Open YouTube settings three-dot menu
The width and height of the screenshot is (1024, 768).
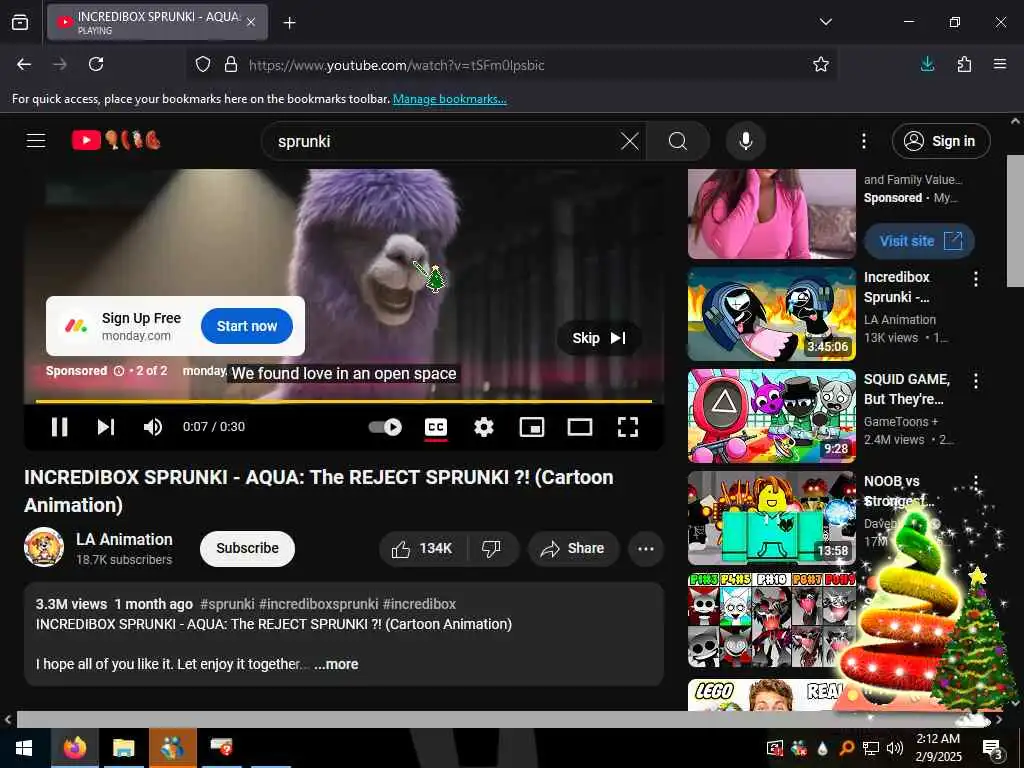coord(863,141)
